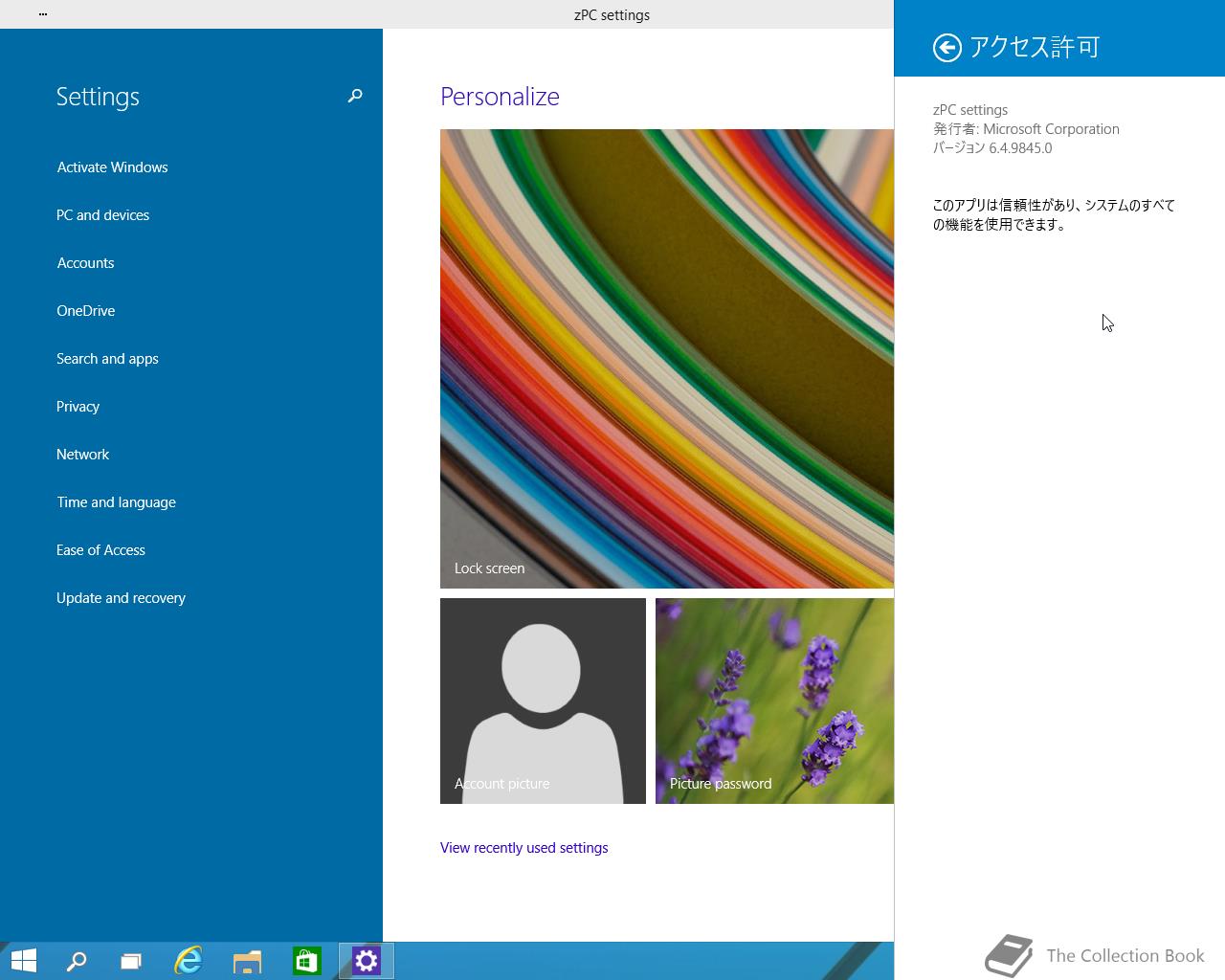Open Time and language
This screenshot has height=980, width=1225.
pyautogui.click(x=116, y=502)
